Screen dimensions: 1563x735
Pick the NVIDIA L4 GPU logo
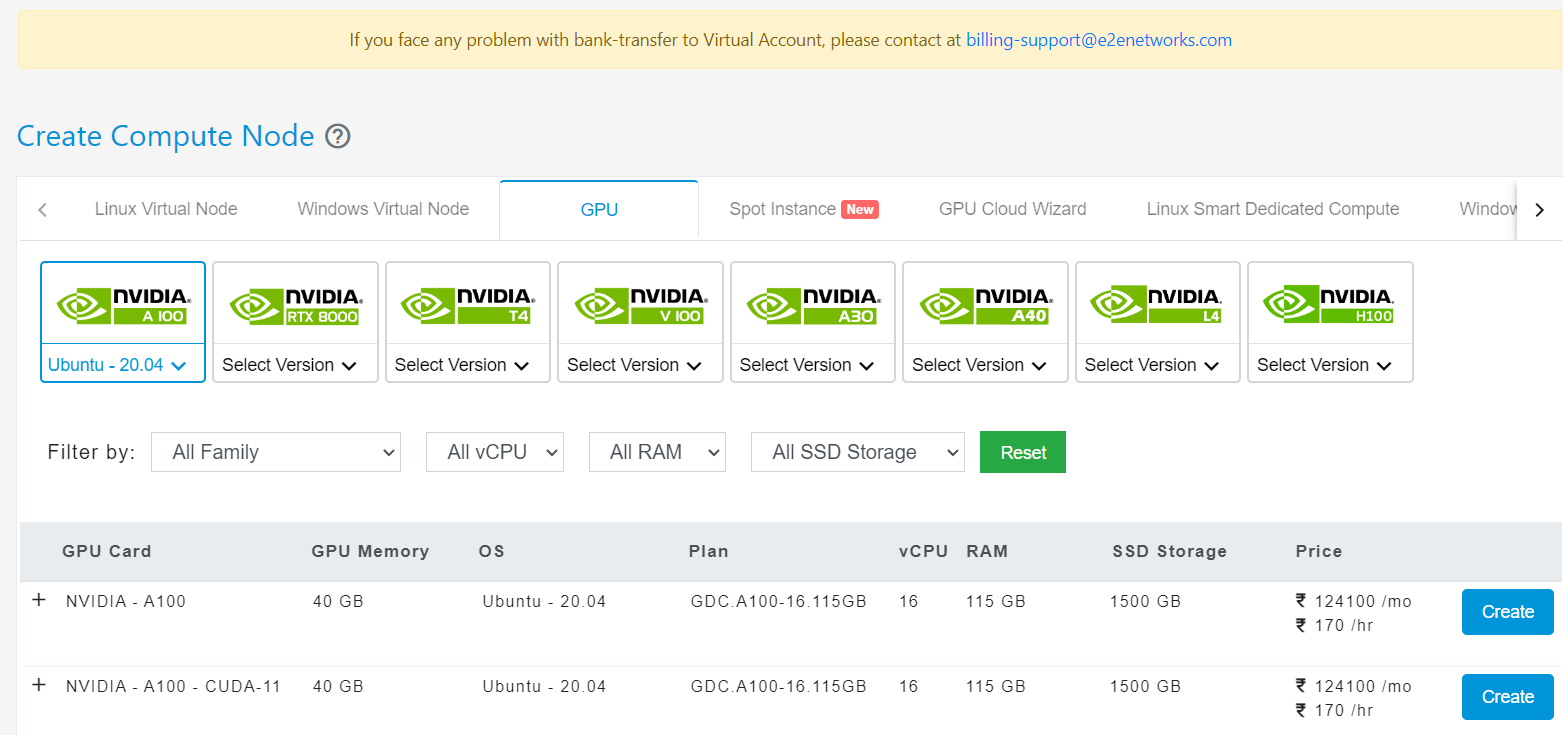[1157, 304]
